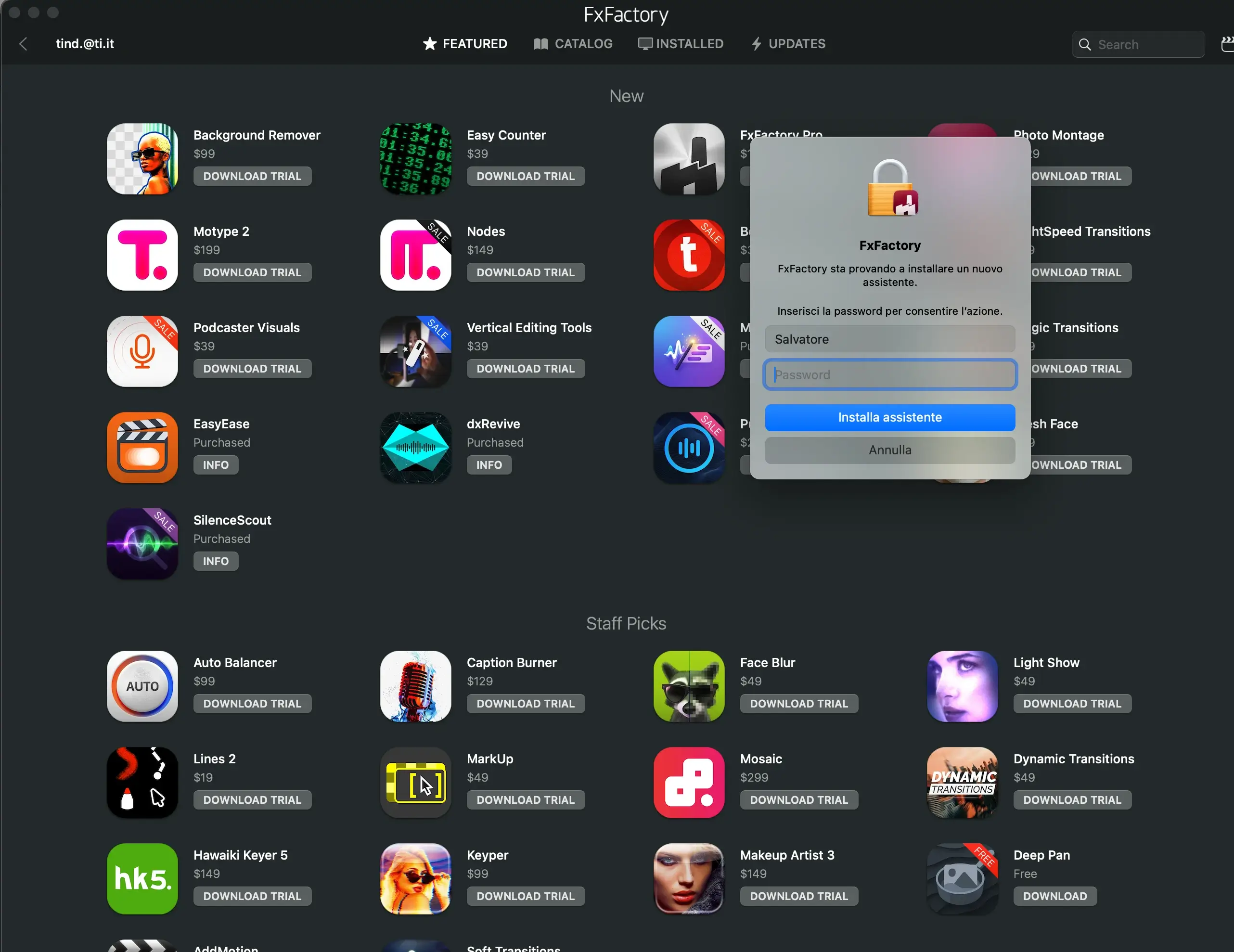Click the MarkUp title text

[490, 759]
